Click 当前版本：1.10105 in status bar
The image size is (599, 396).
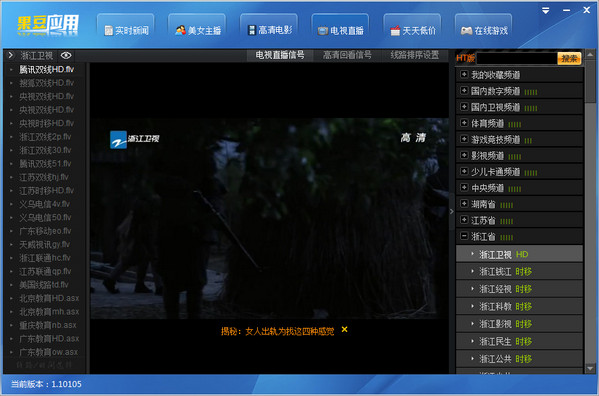point(46,384)
